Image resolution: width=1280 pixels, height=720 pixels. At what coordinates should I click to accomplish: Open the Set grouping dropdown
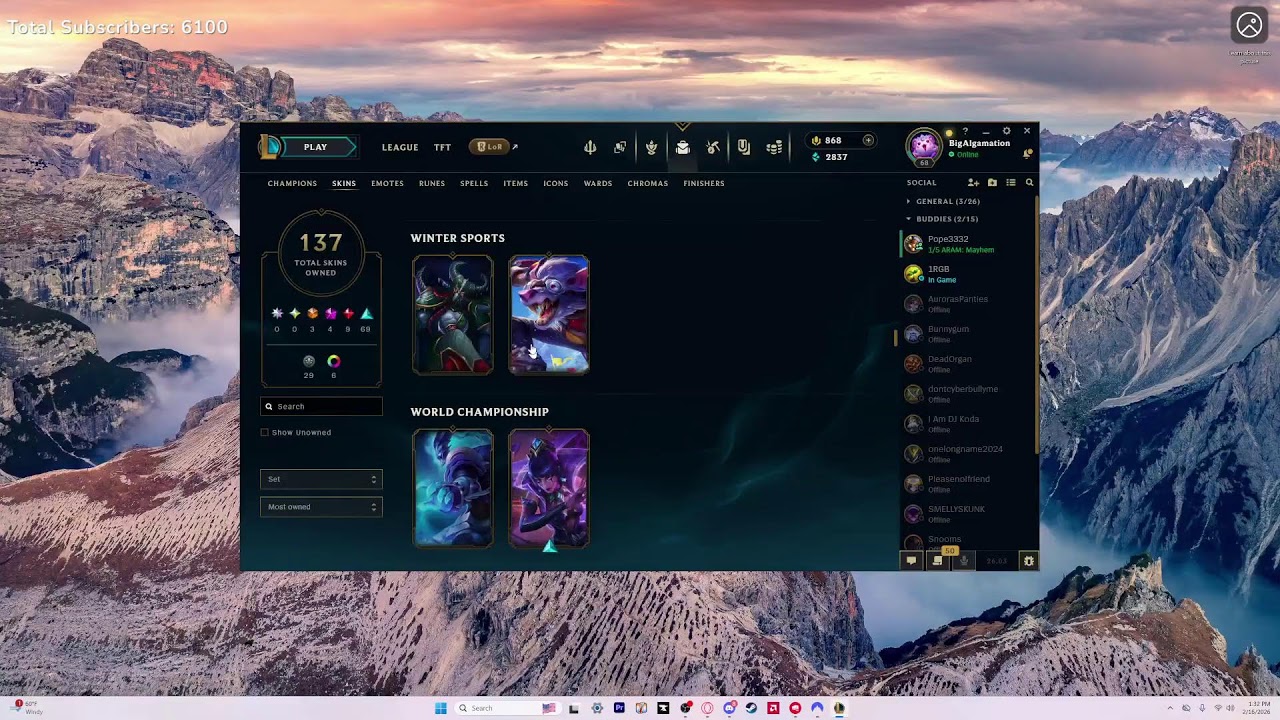(321, 479)
